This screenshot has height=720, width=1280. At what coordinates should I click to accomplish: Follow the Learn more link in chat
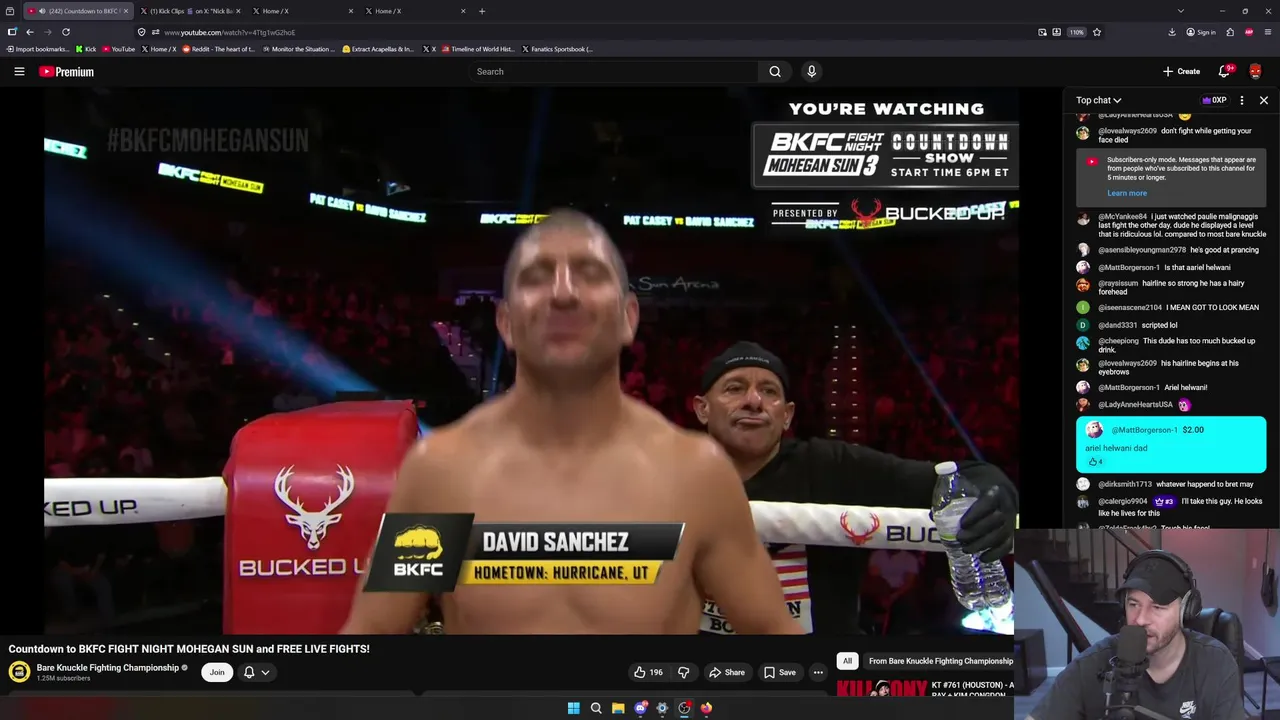click(x=1127, y=193)
